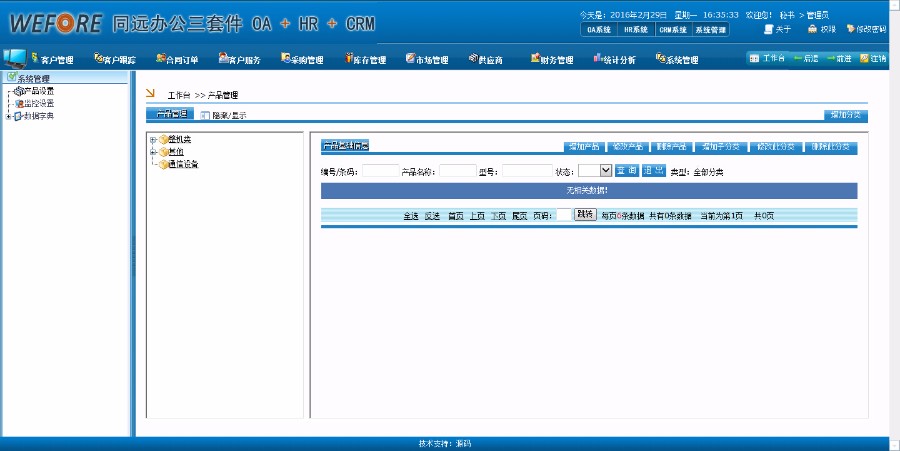Expand the 整机类 category node
Screen dimensions: 900x451
coord(153,140)
